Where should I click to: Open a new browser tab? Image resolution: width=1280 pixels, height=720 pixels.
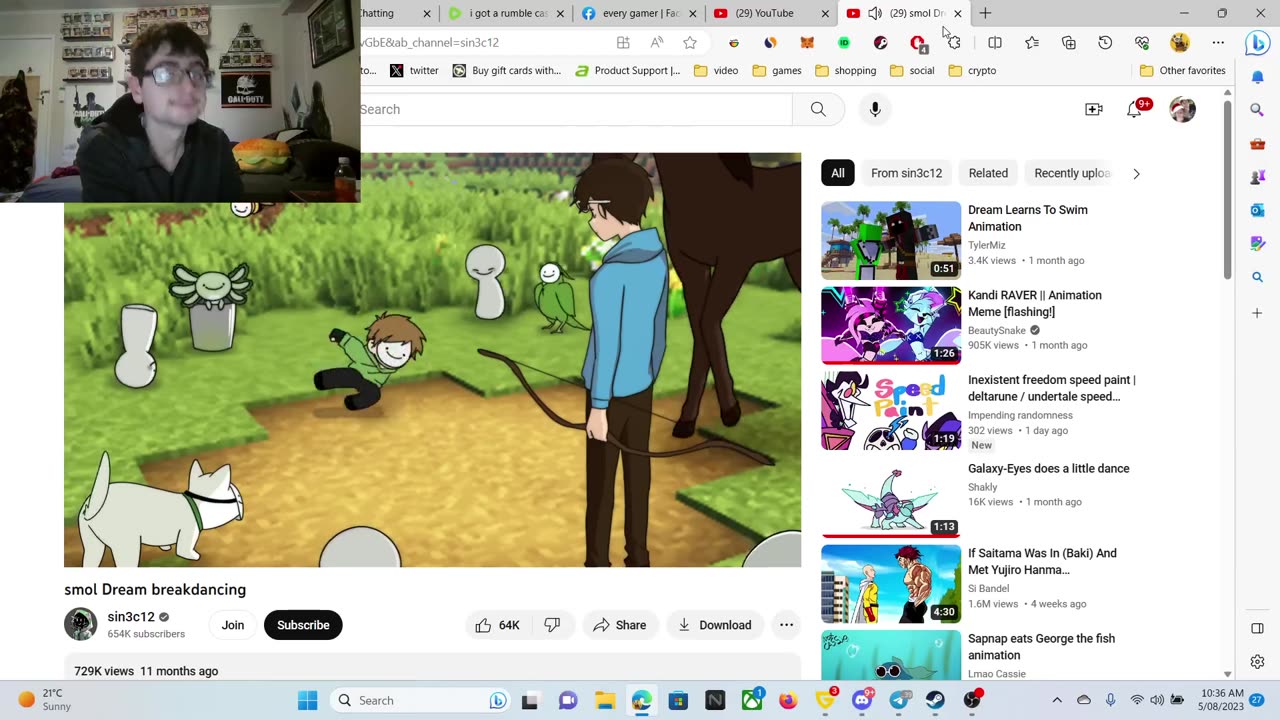tap(985, 13)
